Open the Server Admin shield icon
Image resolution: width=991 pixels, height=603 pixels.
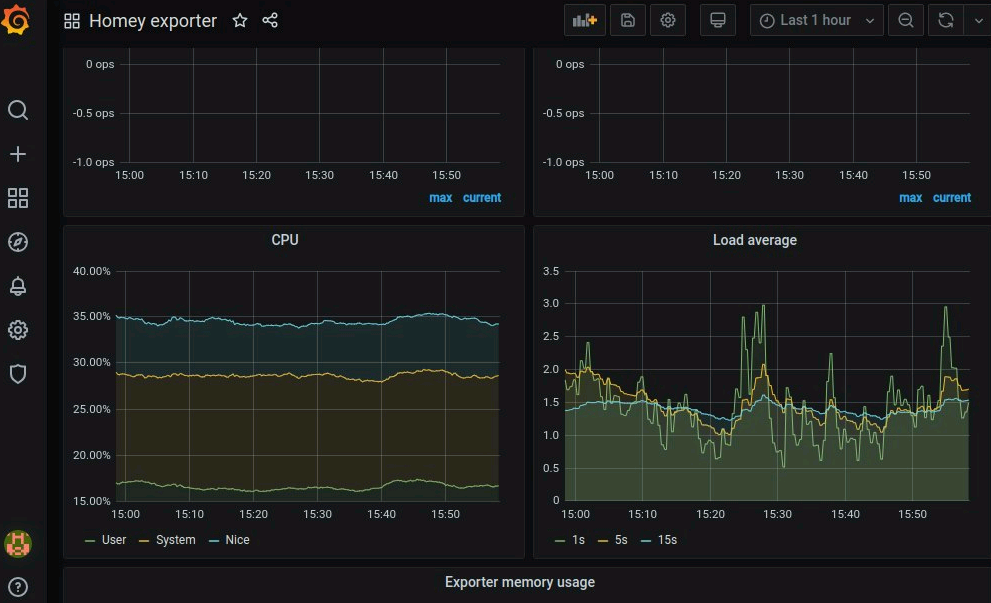18,374
